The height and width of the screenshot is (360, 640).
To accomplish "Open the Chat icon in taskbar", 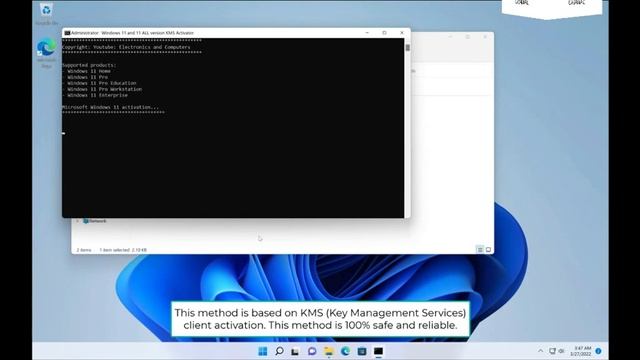I will coord(312,351).
